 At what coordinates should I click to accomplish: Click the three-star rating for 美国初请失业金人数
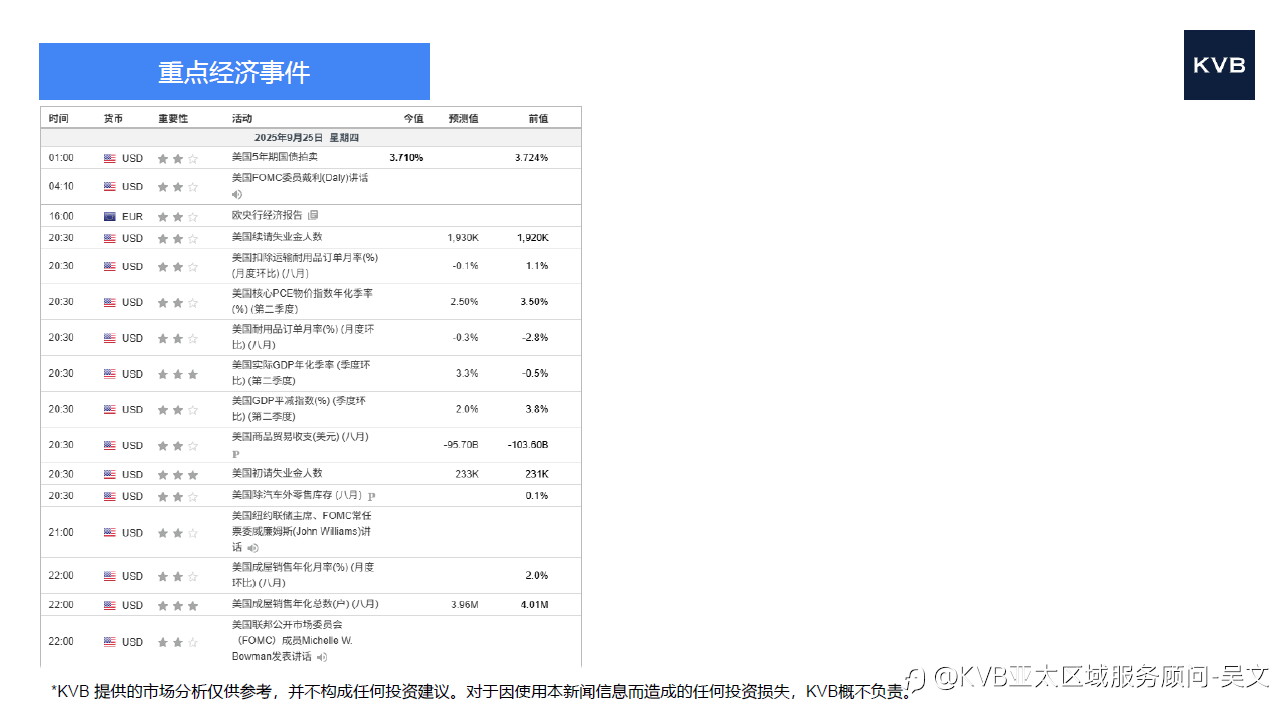pyautogui.click(x=178, y=475)
